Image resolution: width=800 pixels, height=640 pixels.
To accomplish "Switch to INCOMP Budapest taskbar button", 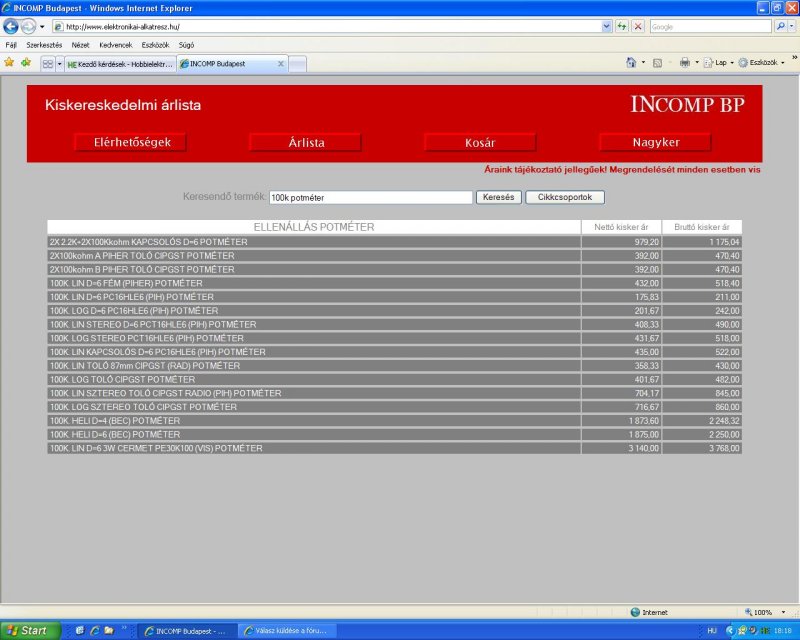I will coord(187,631).
